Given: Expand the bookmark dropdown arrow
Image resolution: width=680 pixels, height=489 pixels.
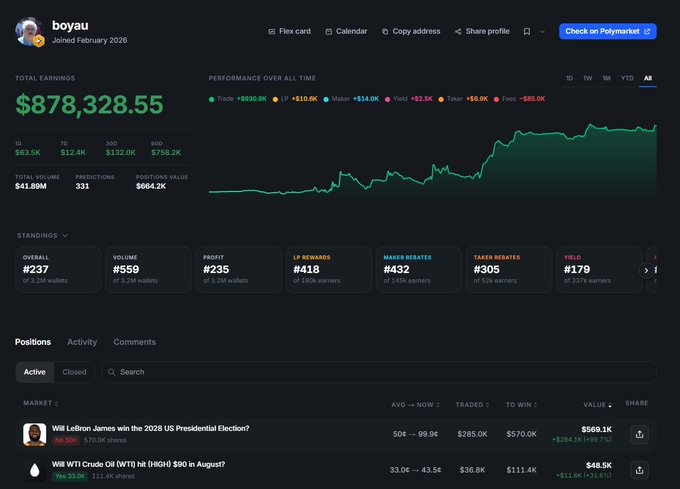Looking at the screenshot, I should point(542,32).
